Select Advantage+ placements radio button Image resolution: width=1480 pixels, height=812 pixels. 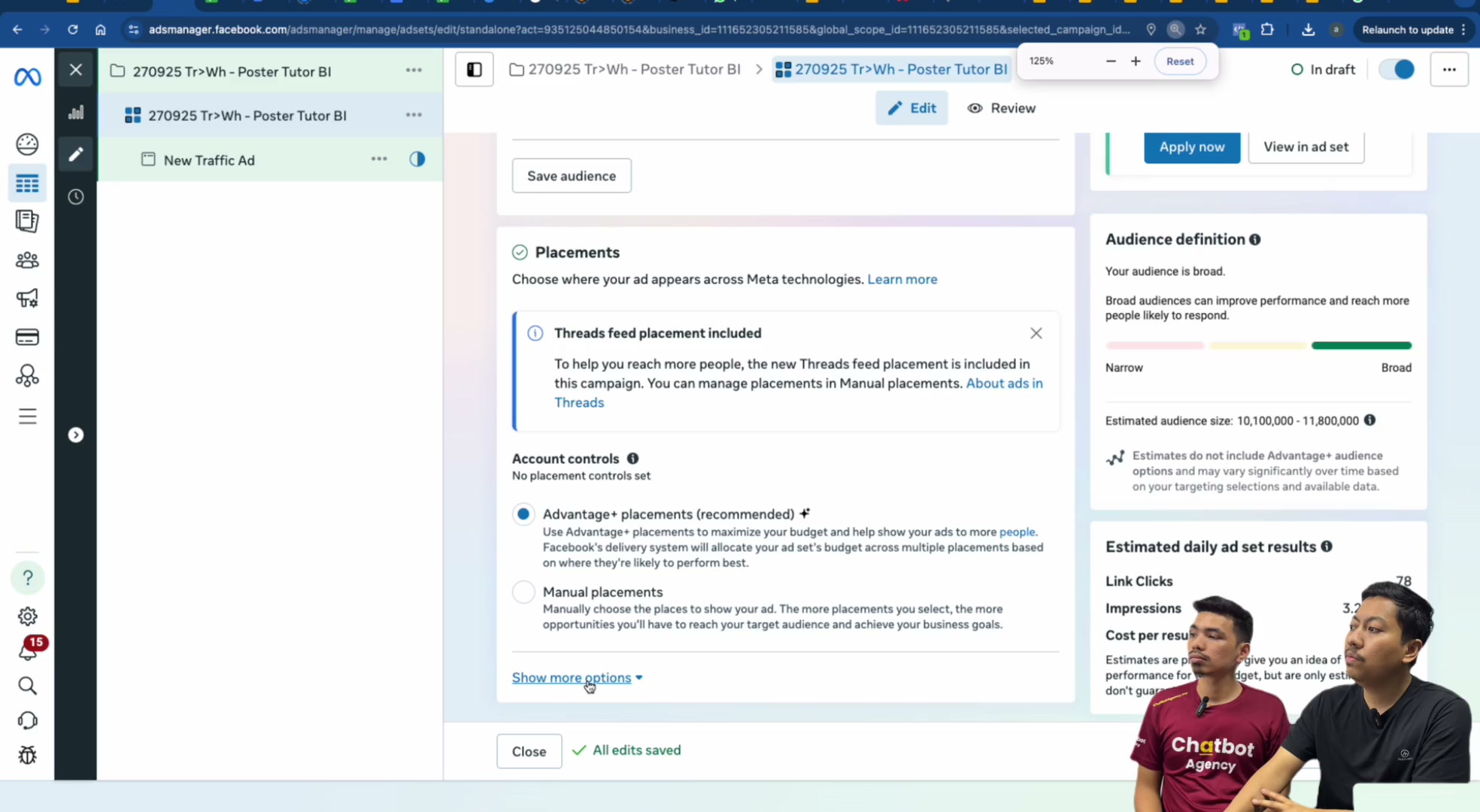tap(523, 514)
